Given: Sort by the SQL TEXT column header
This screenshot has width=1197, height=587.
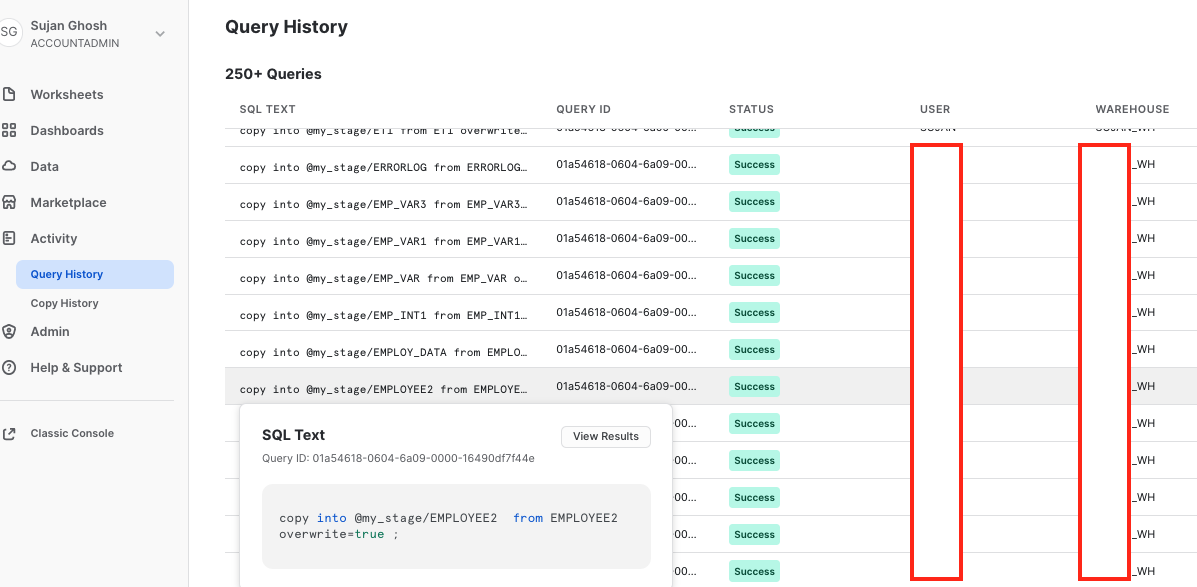Looking at the screenshot, I should [x=267, y=109].
